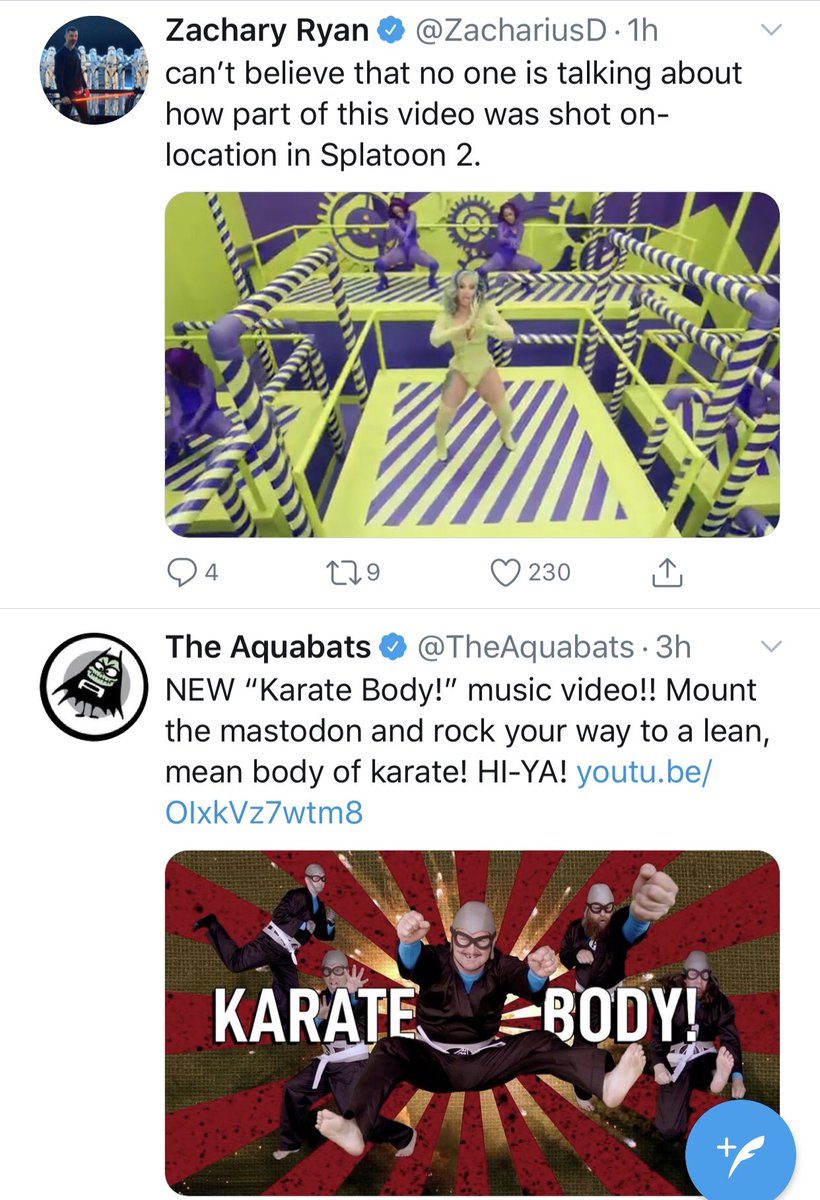Image resolution: width=820 pixels, height=1200 pixels.
Task: Compose a new tweet
Action: click(x=741, y=1152)
